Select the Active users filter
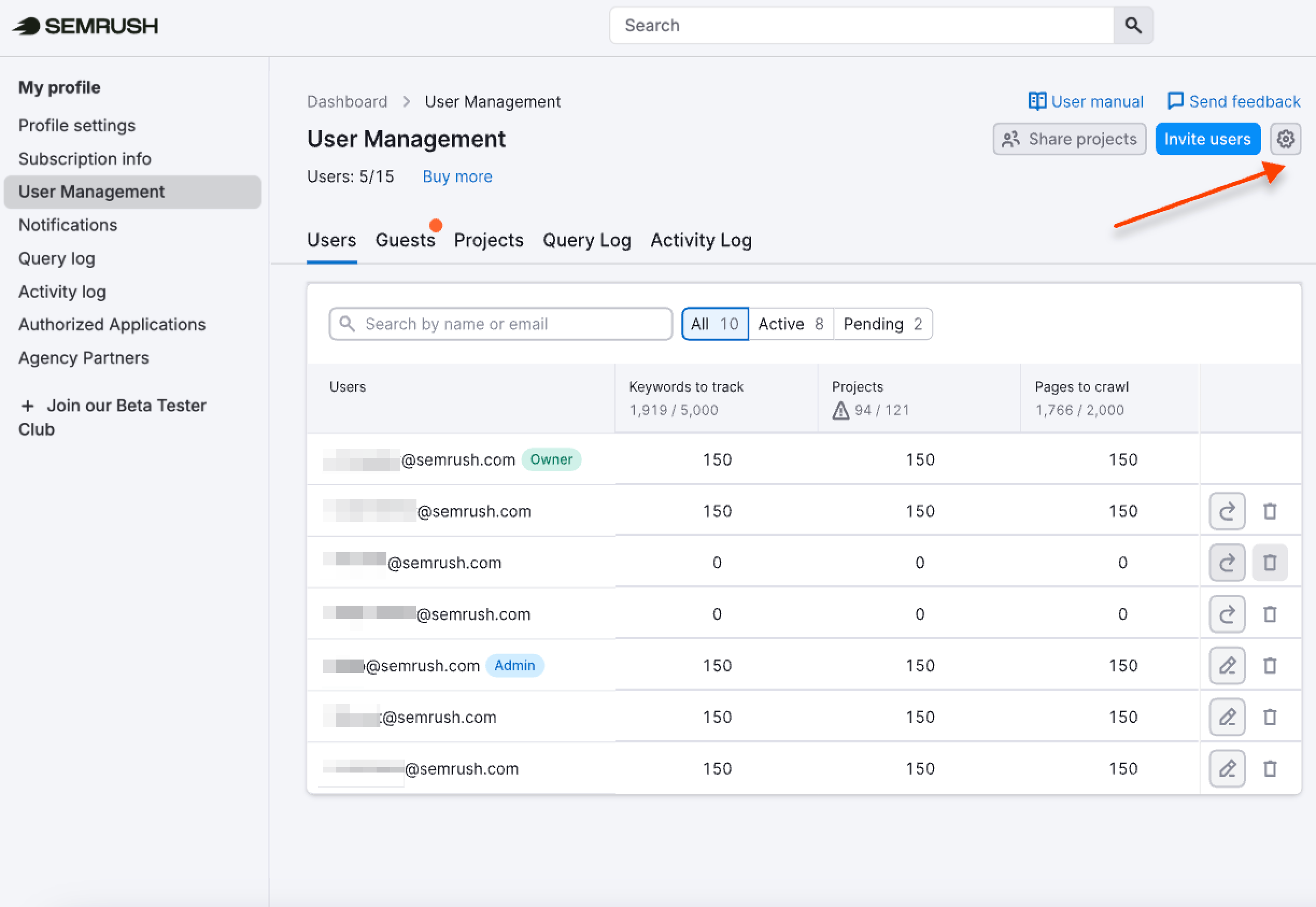Viewport: 1316px width, 907px height. tap(790, 323)
